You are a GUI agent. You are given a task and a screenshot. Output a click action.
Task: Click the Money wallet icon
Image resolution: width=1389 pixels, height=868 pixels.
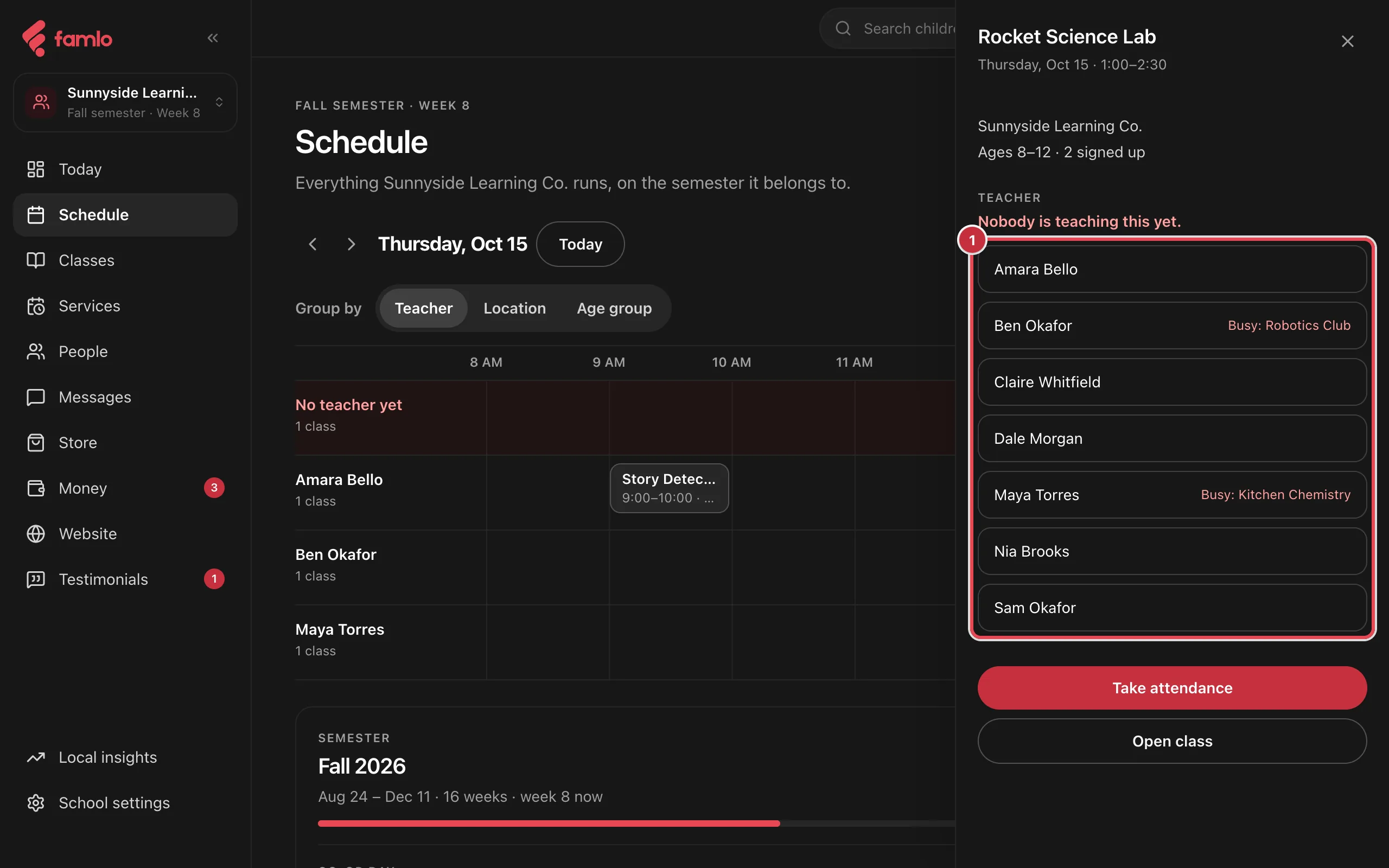pos(36,488)
